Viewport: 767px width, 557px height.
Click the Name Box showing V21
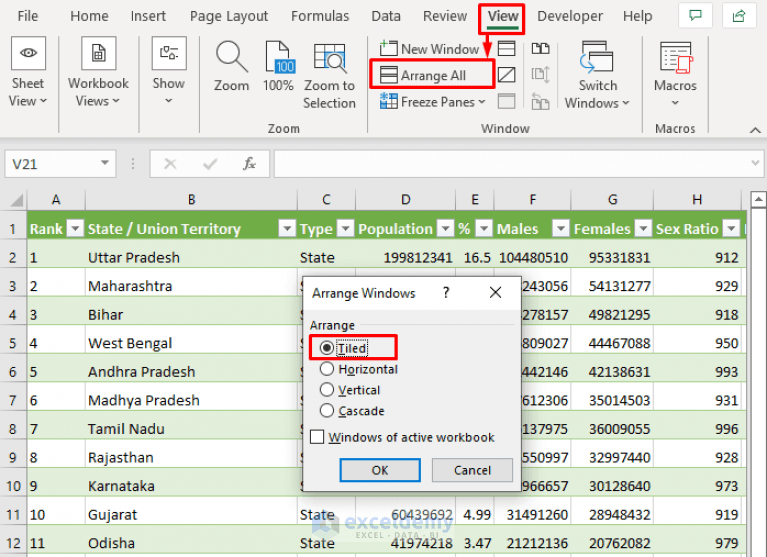tap(51, 164)
